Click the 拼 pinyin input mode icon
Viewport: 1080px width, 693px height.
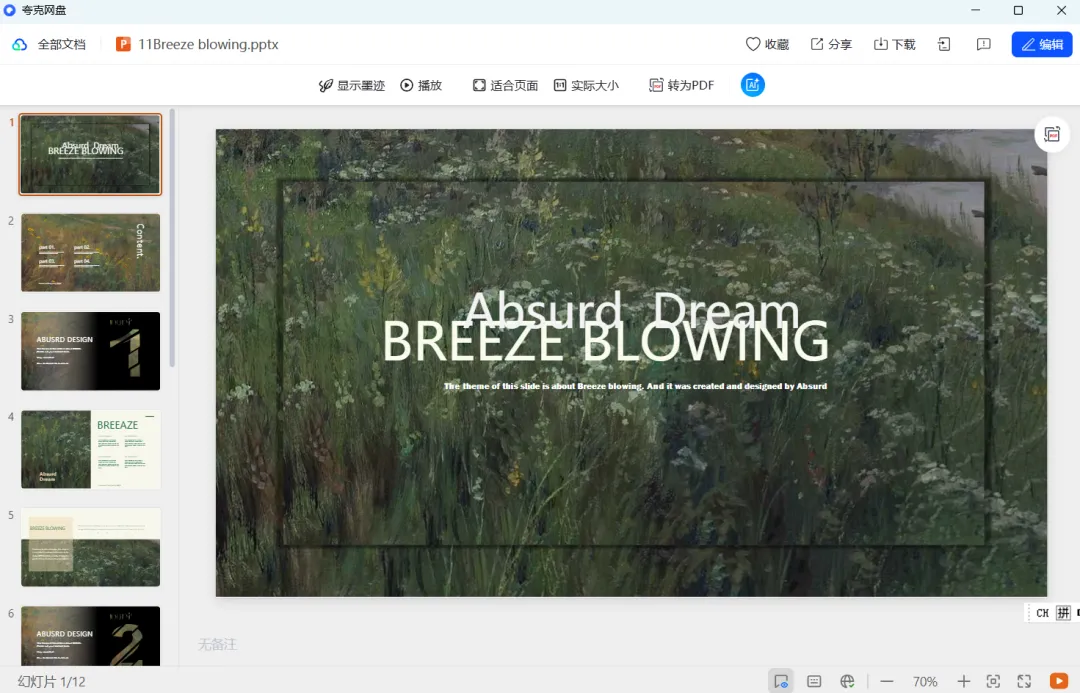pyautogui.click(x=1063, y=612)
